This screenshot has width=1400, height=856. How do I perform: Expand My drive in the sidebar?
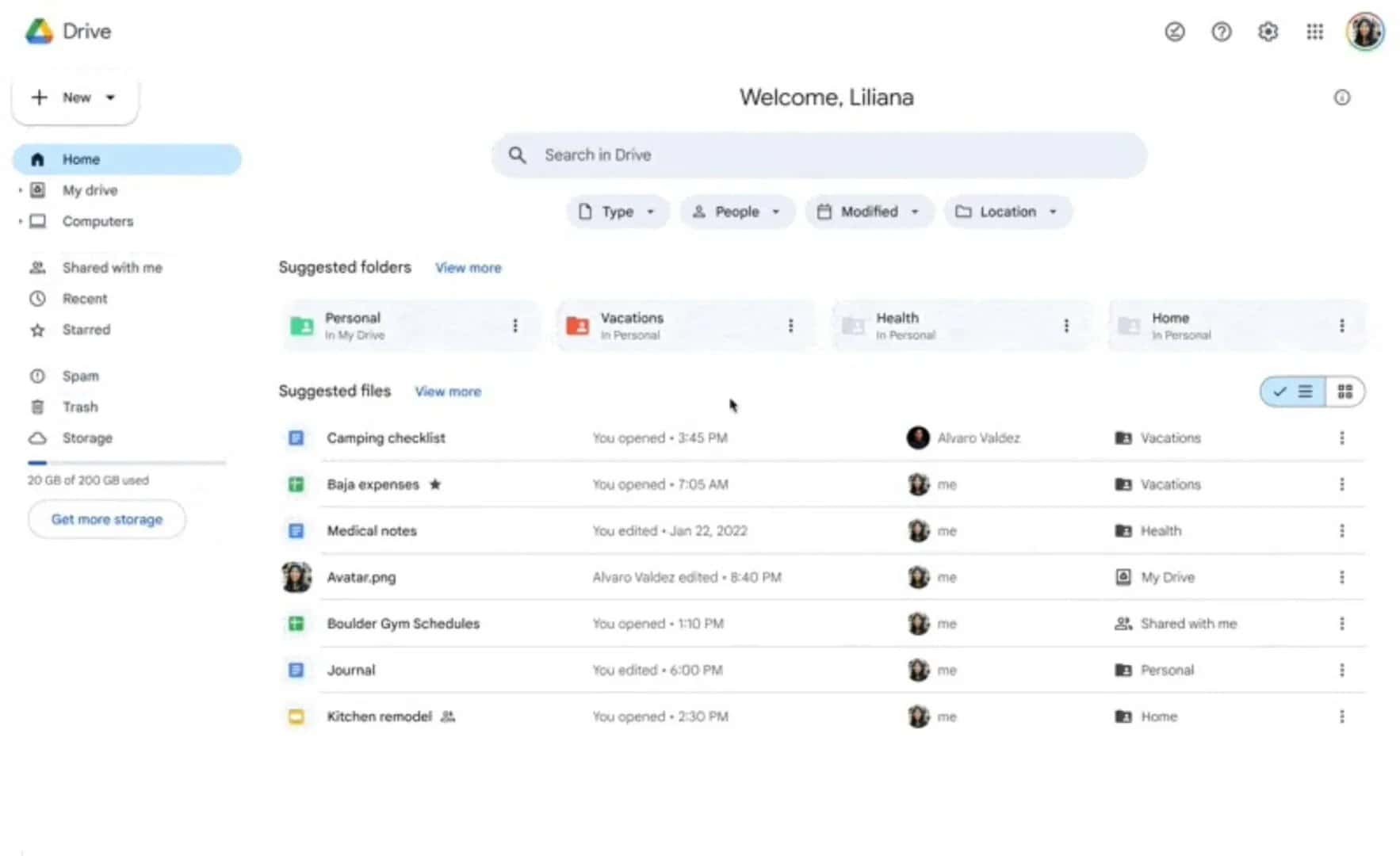point(19,190)
